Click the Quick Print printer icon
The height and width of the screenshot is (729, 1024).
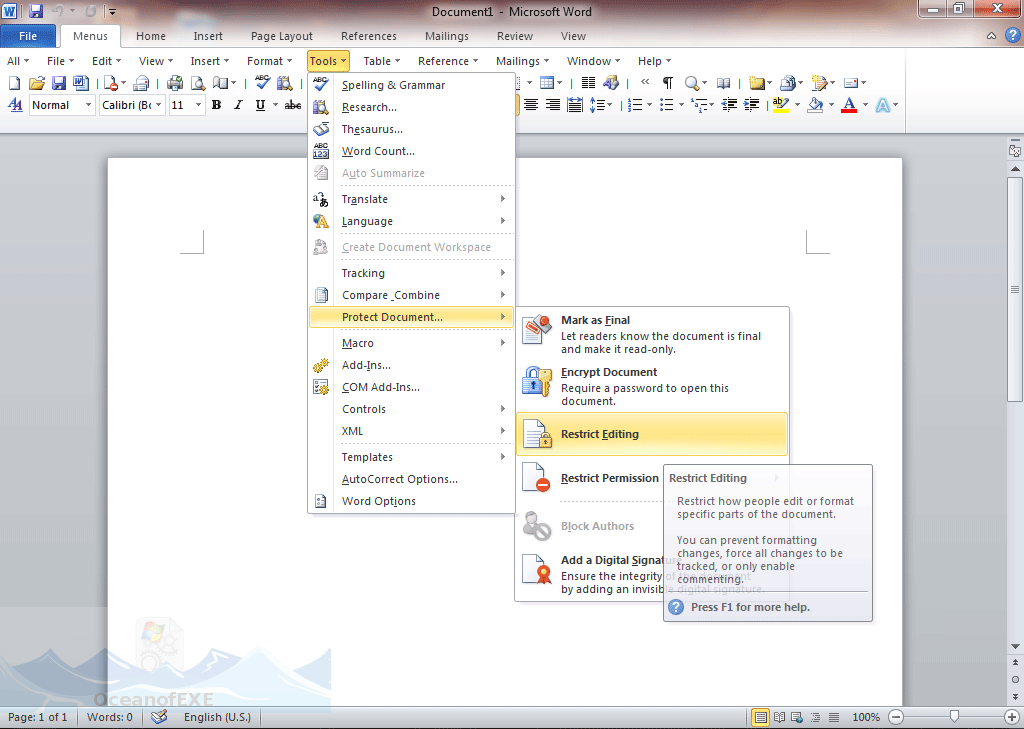[174, 83]
